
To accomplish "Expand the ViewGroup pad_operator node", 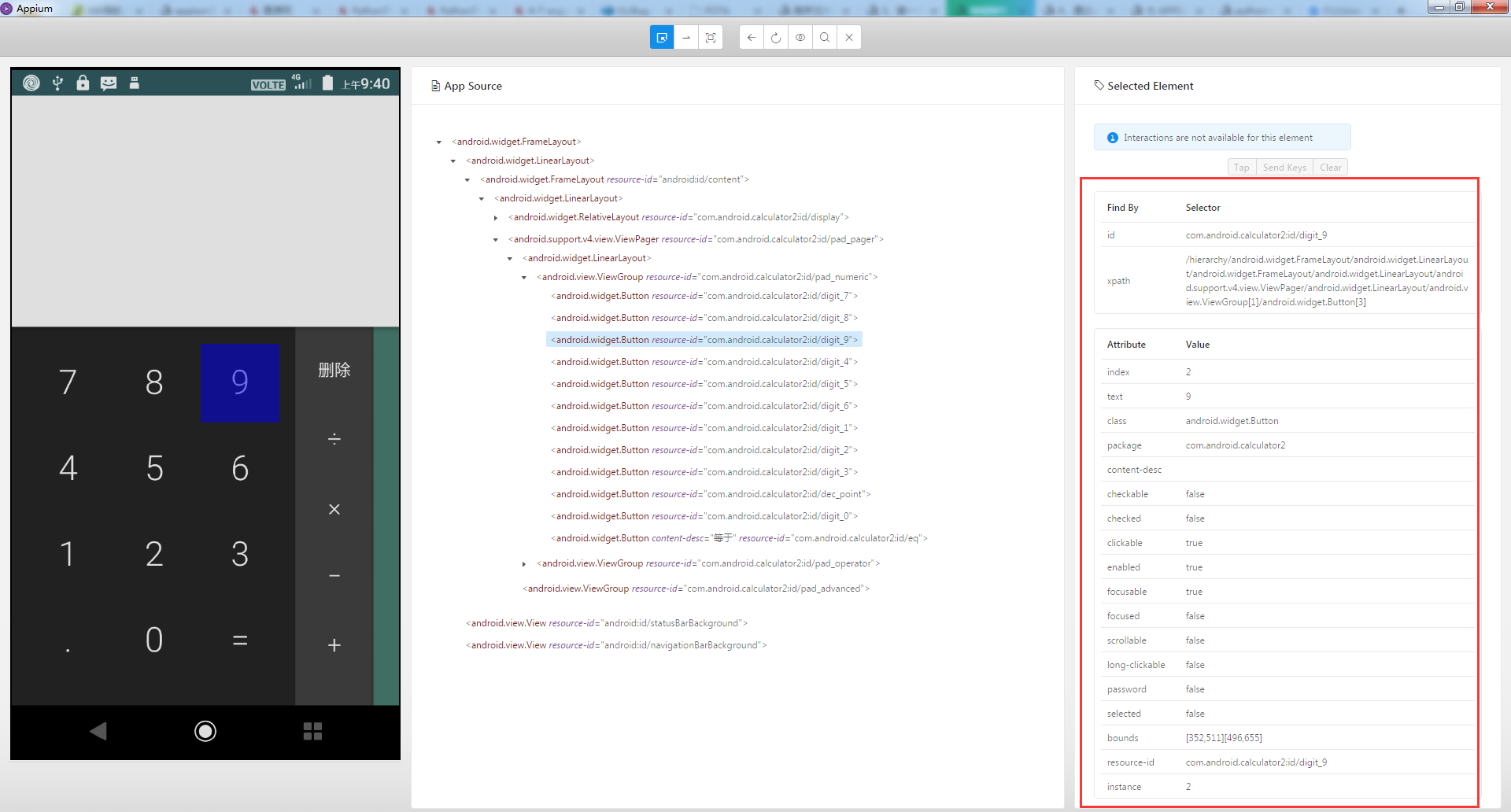I will tap(524, 564).
